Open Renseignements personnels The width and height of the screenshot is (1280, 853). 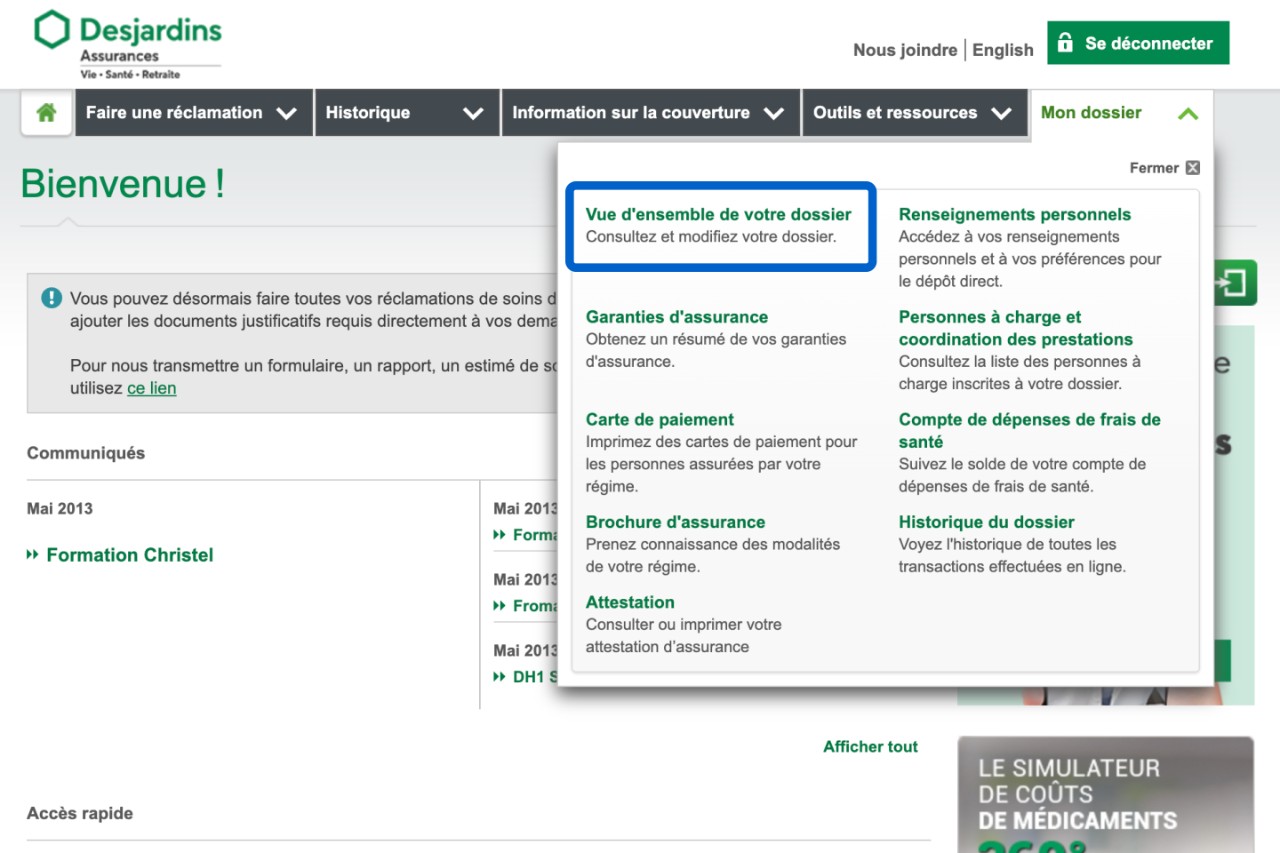(x=1014, y=214)
